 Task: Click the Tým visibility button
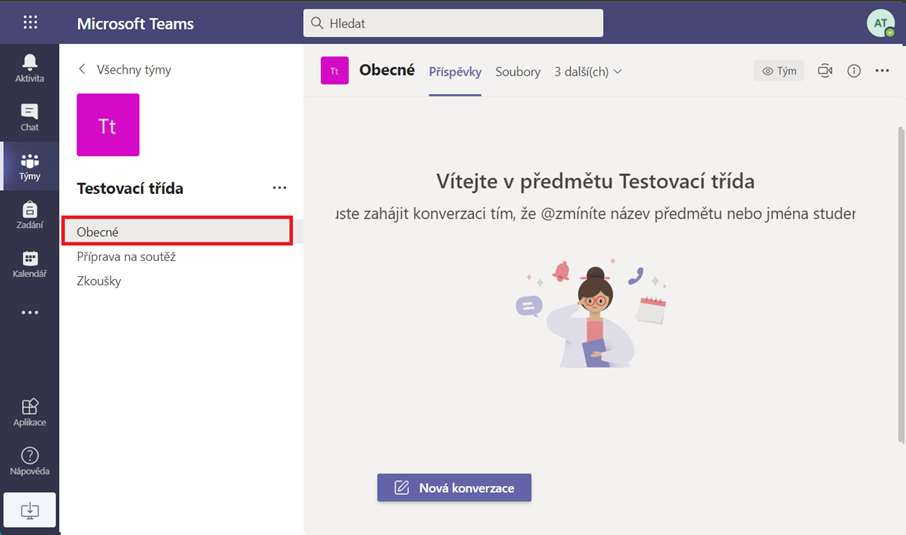coord(779,71)
